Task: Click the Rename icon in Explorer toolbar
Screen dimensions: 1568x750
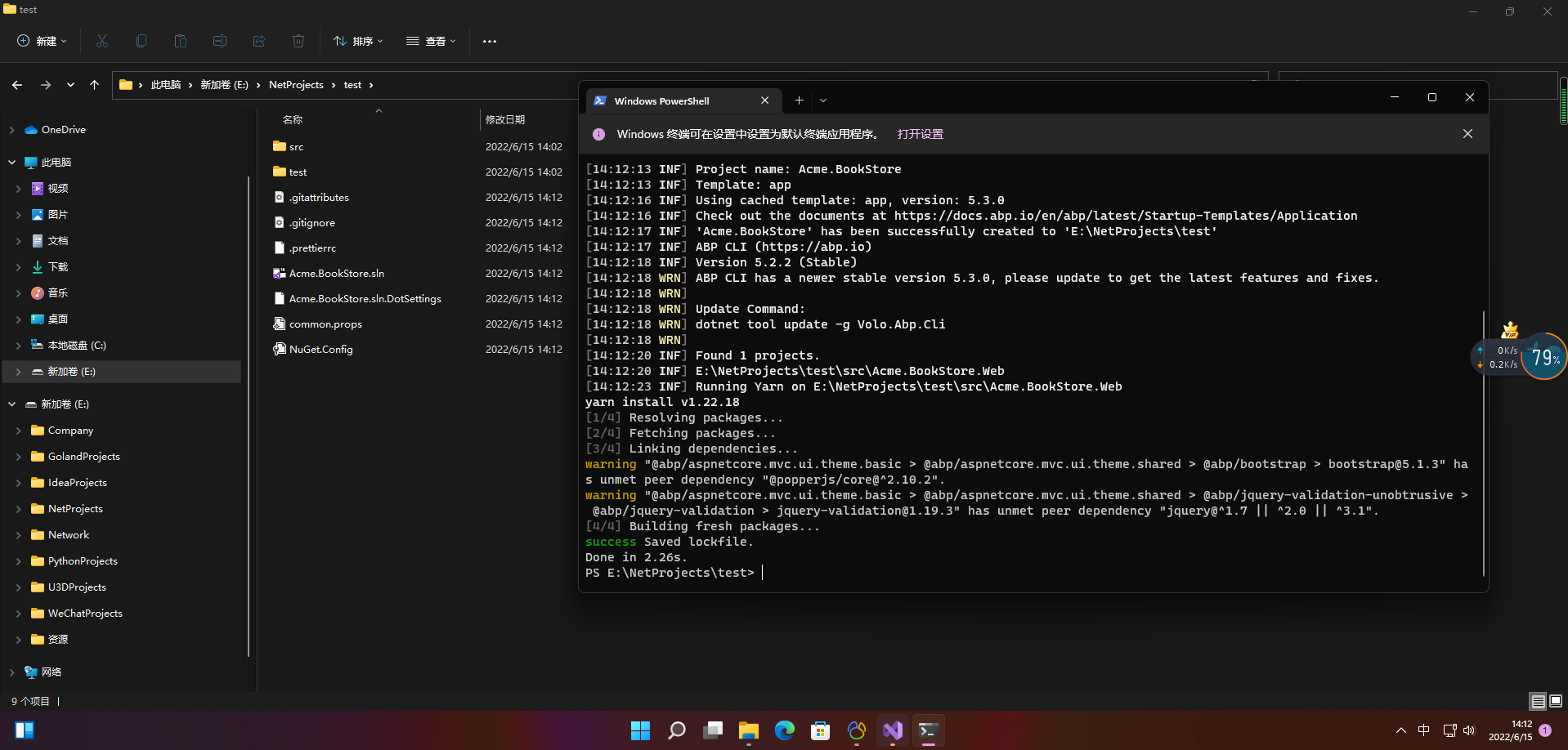Action: tap(220, 41)
